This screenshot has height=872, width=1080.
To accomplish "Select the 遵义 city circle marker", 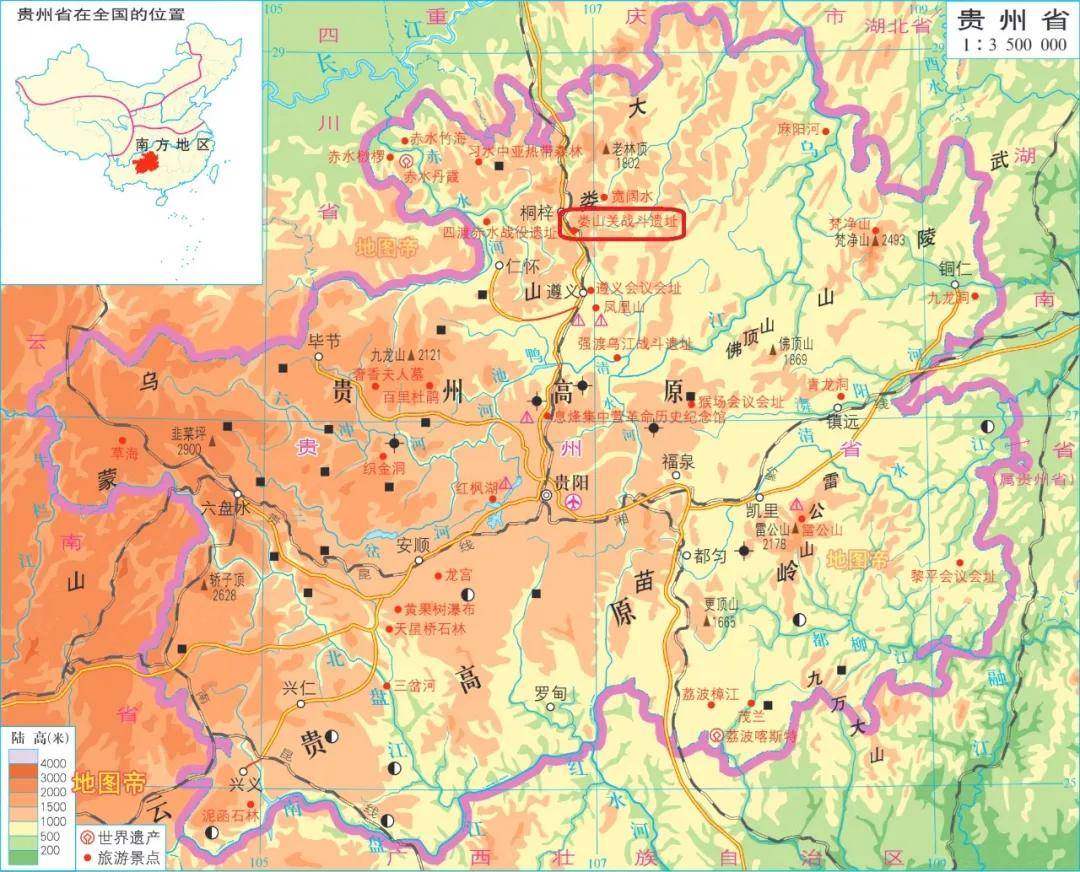I will point(583,292).
